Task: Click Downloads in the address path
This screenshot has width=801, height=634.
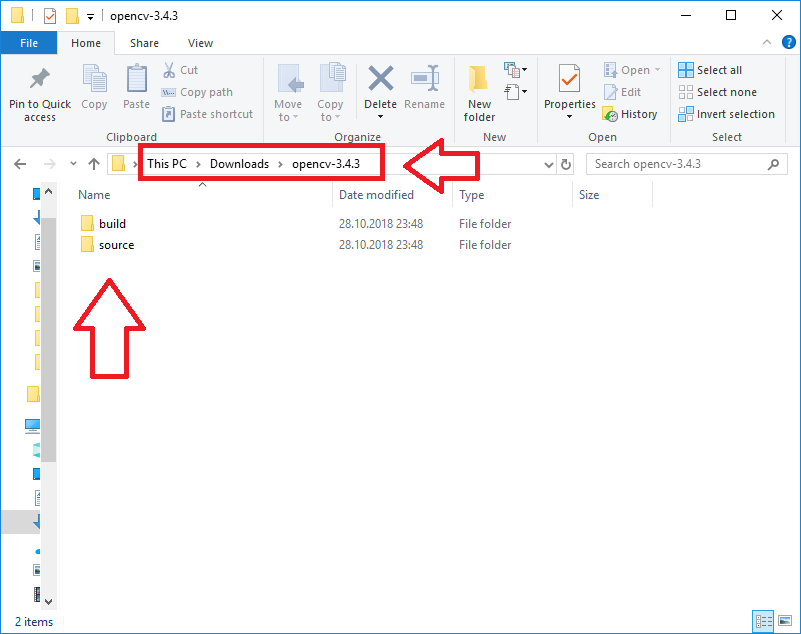Action: 239,164
